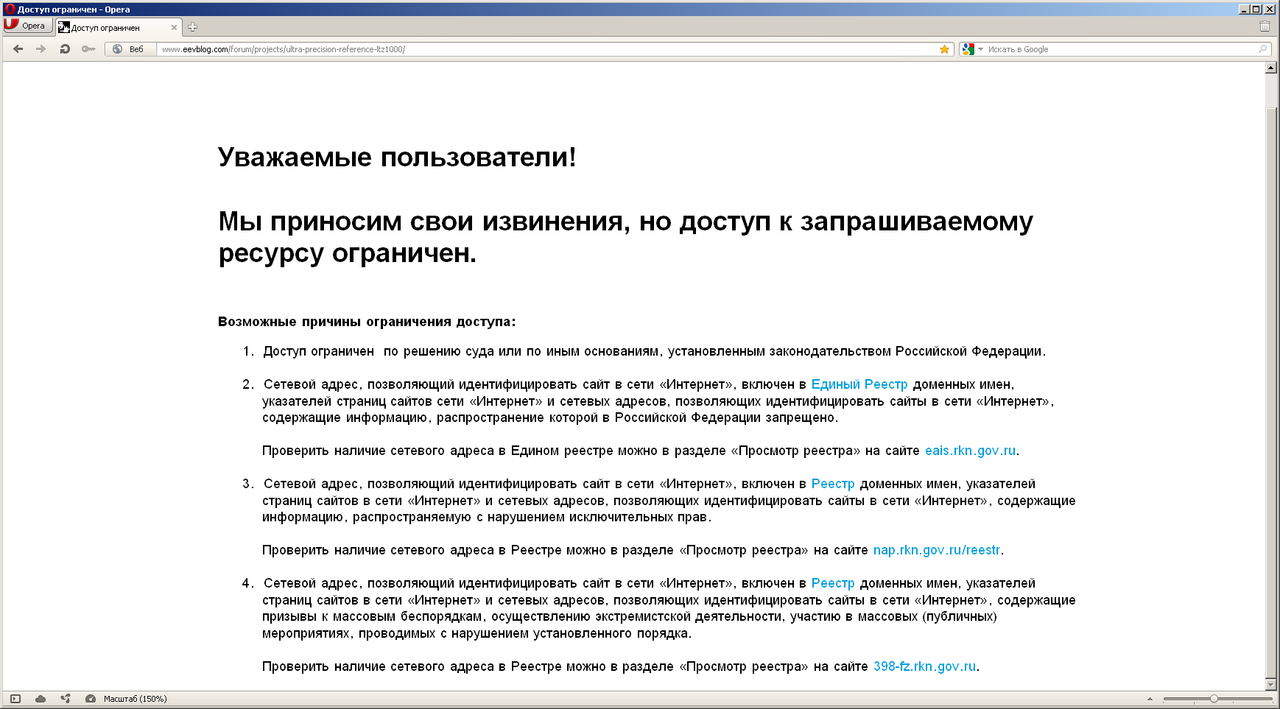Click the Opera Unite icon in status bar

66,698
